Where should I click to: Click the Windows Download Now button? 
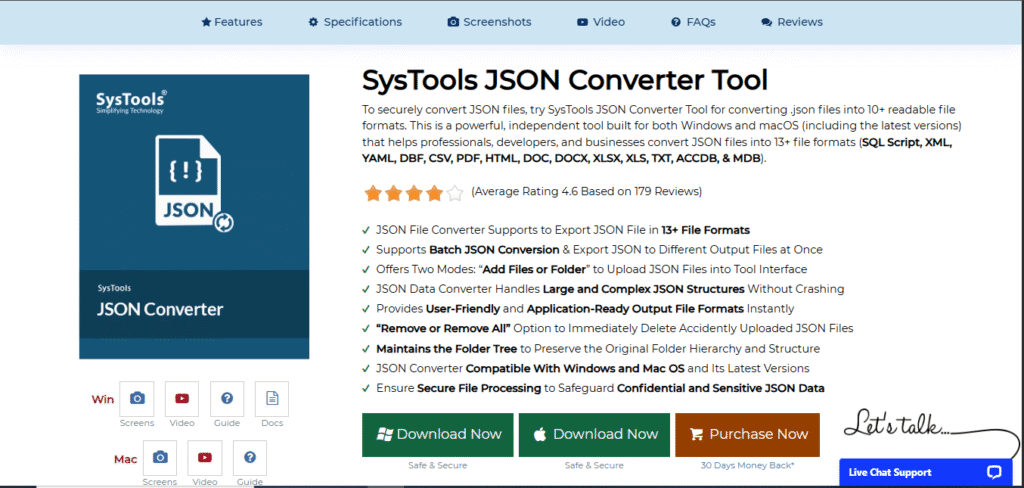[x=438, y=434]
